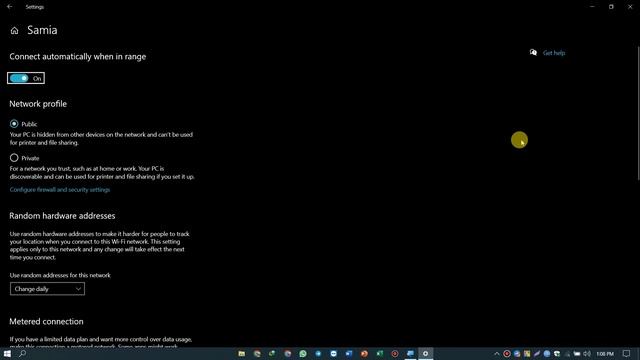640x360 pixels.
Task: Click the Samia network title
Action: 42,30
